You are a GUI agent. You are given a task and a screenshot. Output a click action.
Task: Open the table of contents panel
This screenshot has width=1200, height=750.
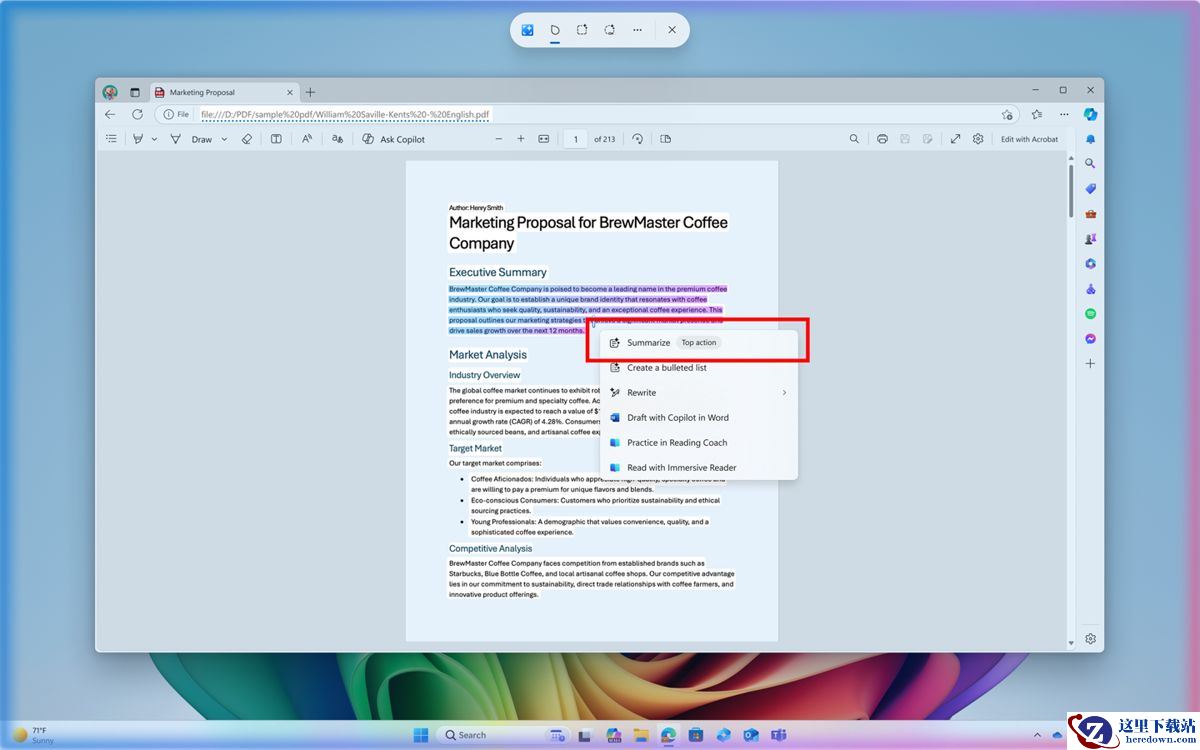111,139
